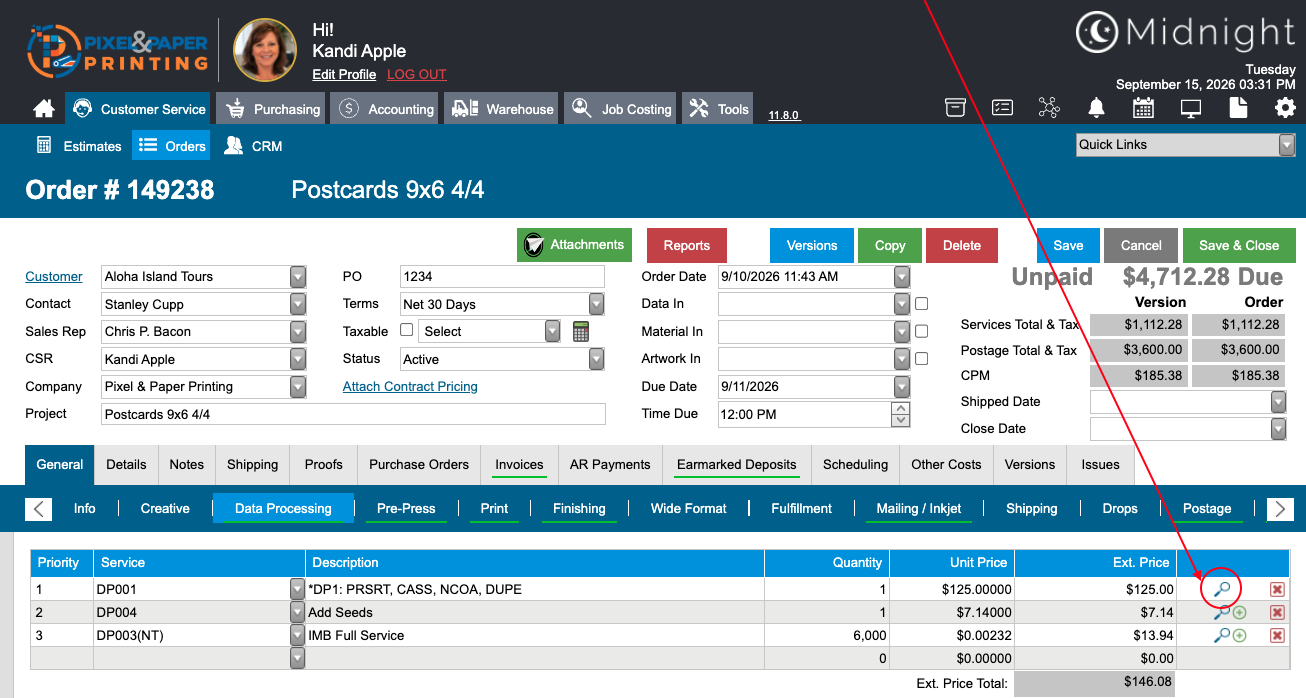The width and height of the screenshot is (1306, 698).
Task: Open the Status Active dropdown
Action: [x=502, y=359]
